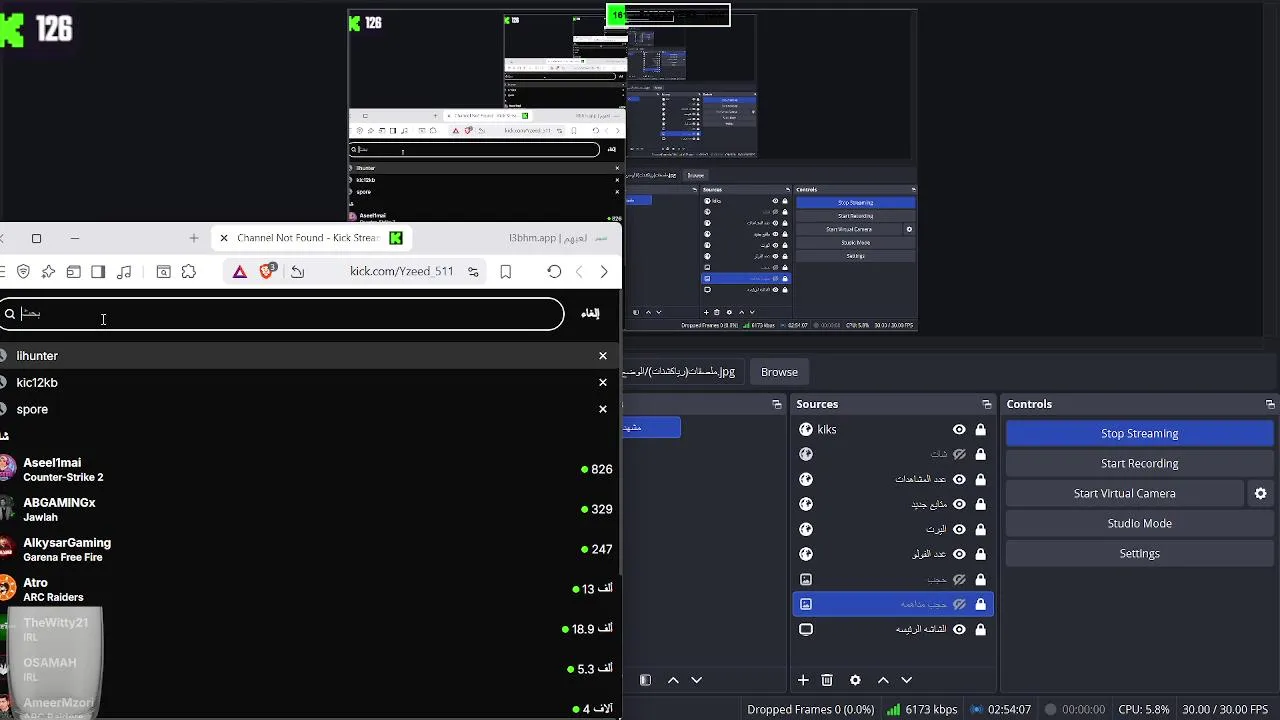1280x720 pixels.
Task: Enter Studio Mode
Action: click(1139, 523)
